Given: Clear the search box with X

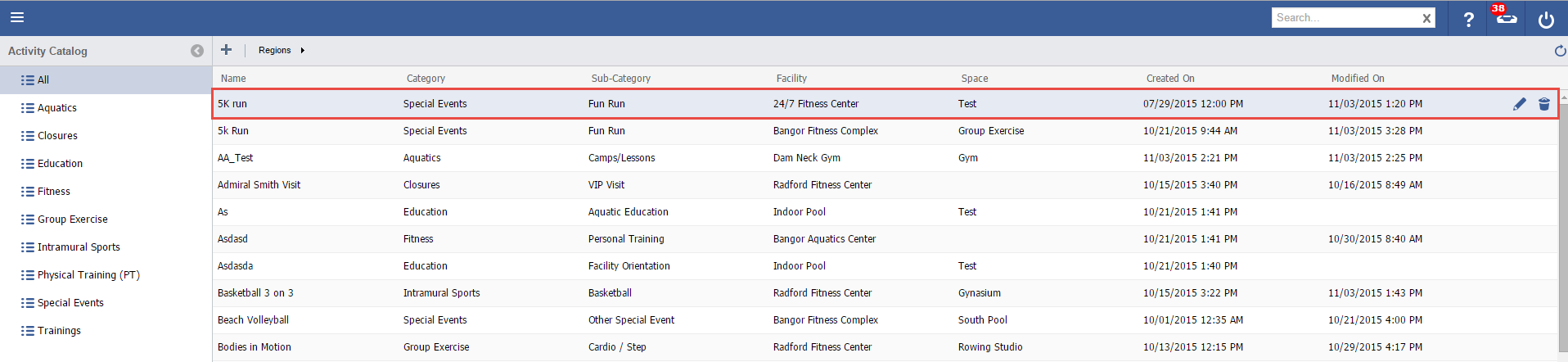Looking at the screenshot, I should (x=1426, y=18).
